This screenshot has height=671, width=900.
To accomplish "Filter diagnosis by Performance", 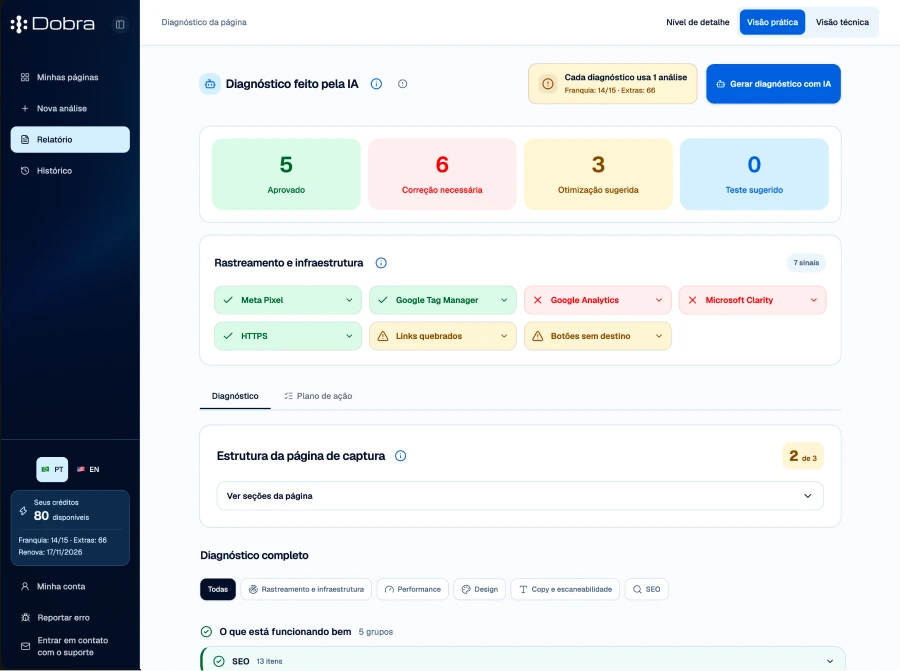I will 413,589.
